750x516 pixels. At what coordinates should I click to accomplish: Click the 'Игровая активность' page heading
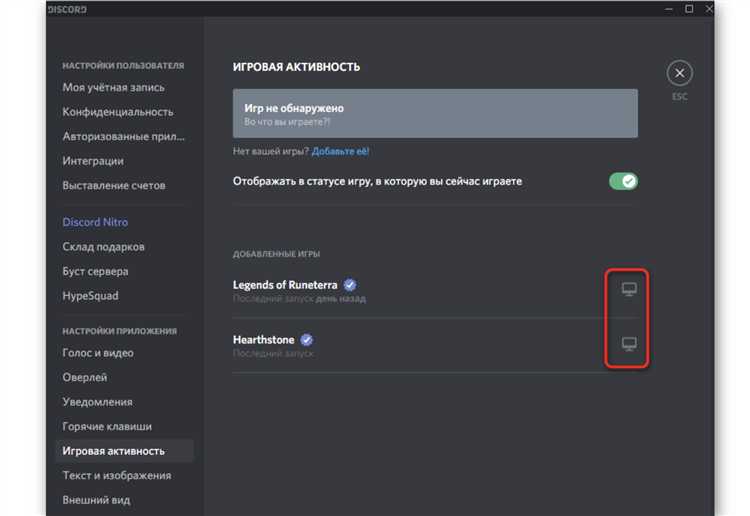(x=297, y=67)
